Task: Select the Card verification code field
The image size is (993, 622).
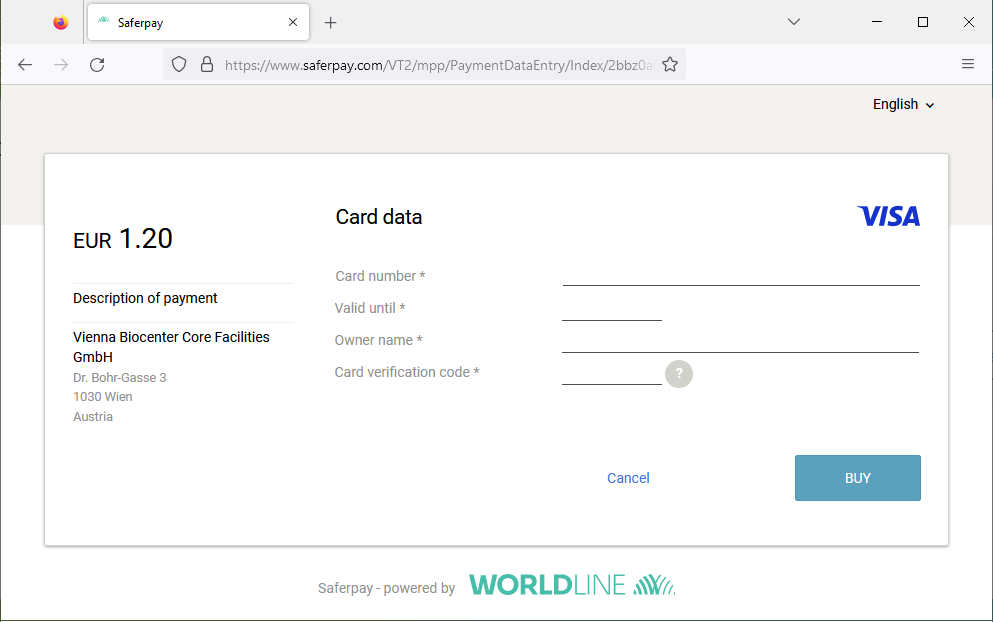Action: click(612, 372)
